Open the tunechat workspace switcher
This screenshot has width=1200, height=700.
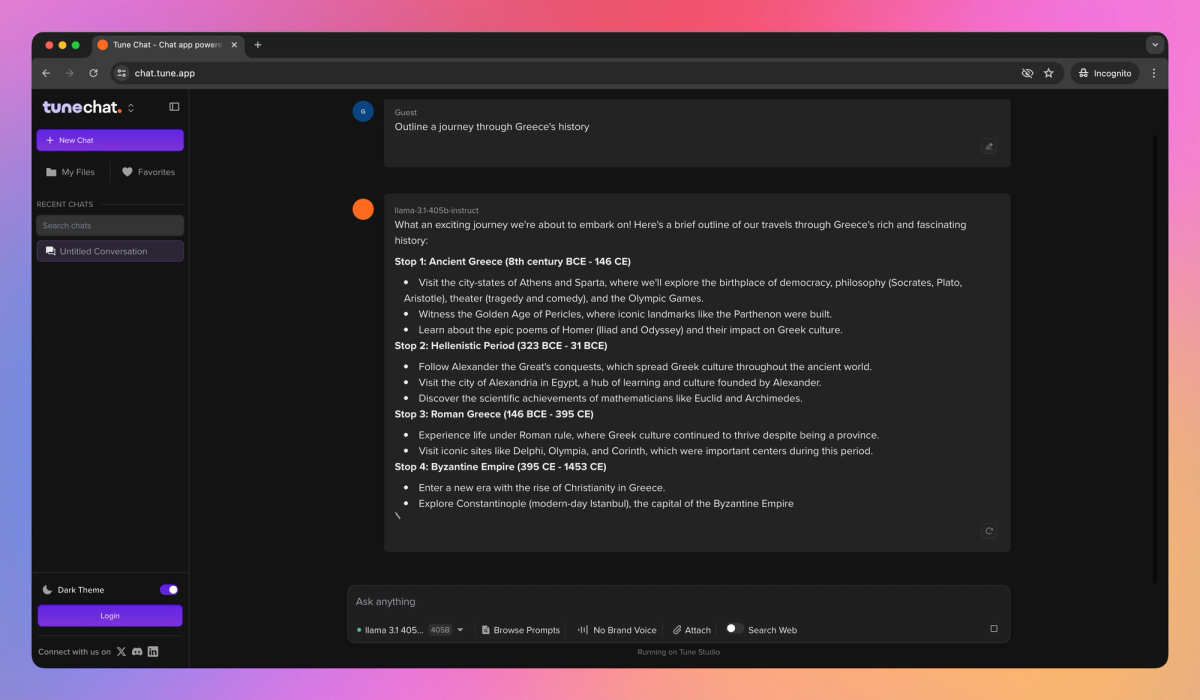point(118,107)
